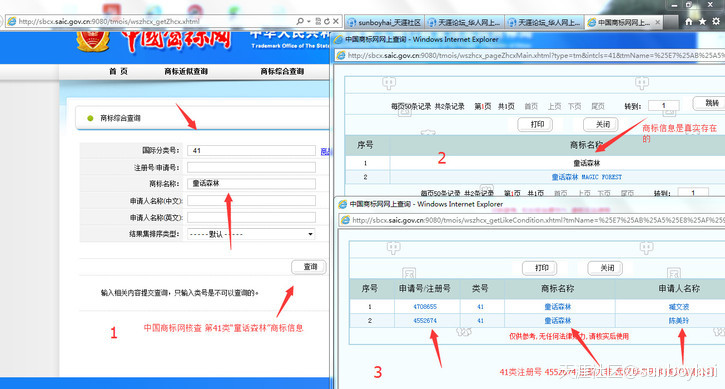Click 首页 pager link beside 上页 above 打印
The height and width of the screenshot is (389, 725).
(531, 106)
